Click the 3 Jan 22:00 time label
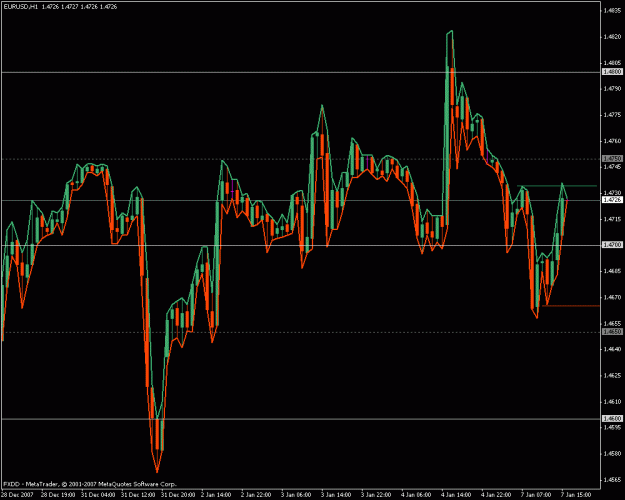The image size is (625, 500). coord(377,495)
